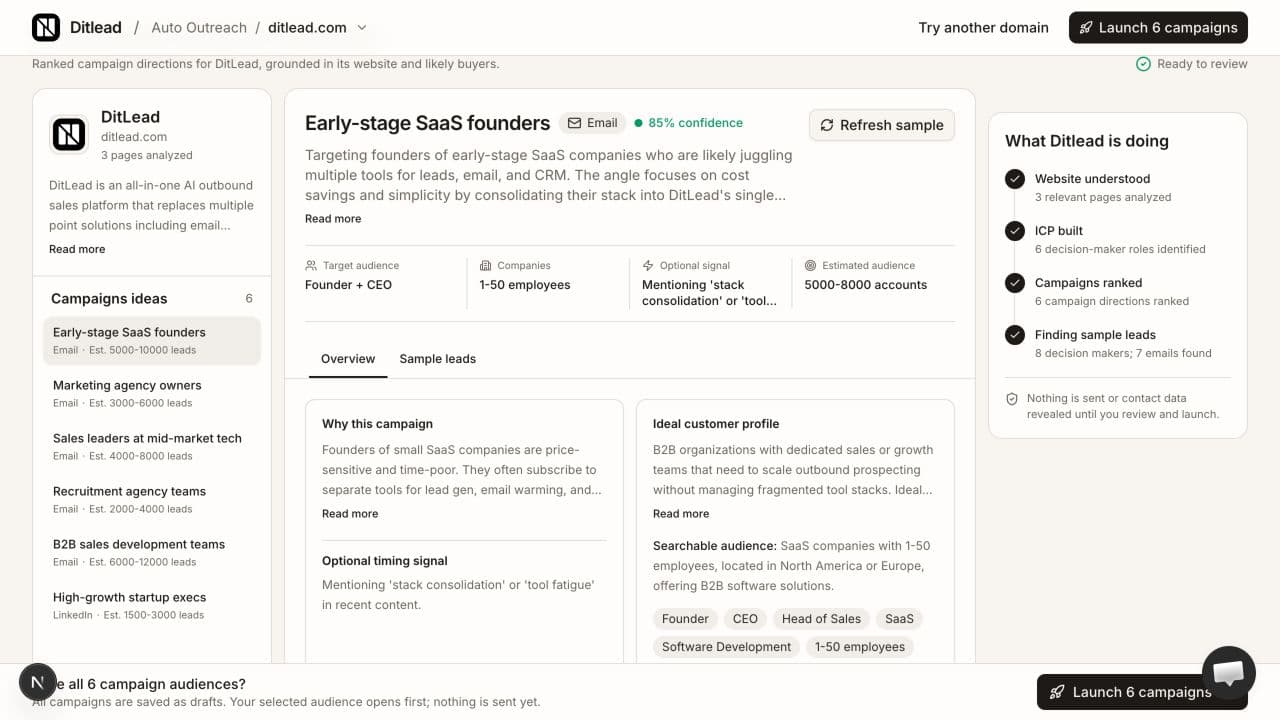Screen dimensions: 1280x720
Task: Click the Companies building icon
Action: 486,266
